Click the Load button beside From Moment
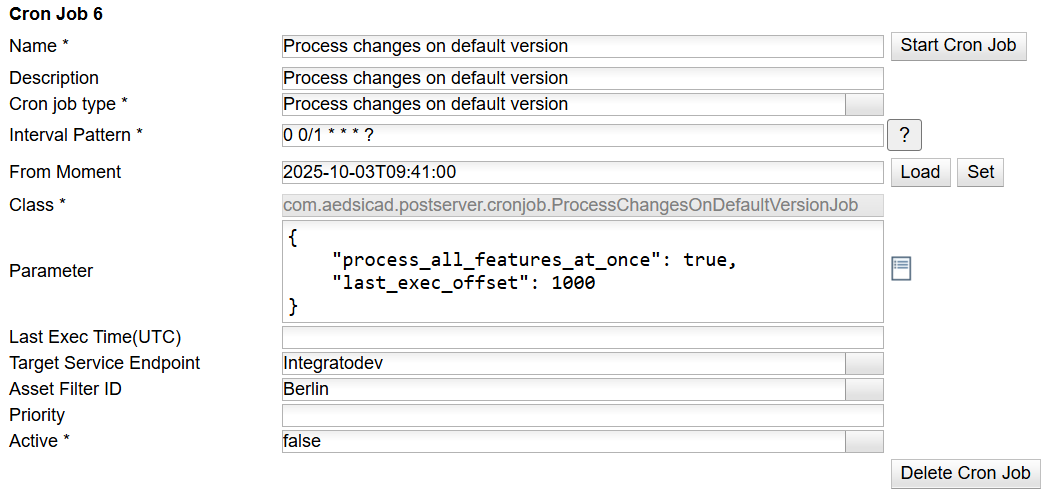 920,172
